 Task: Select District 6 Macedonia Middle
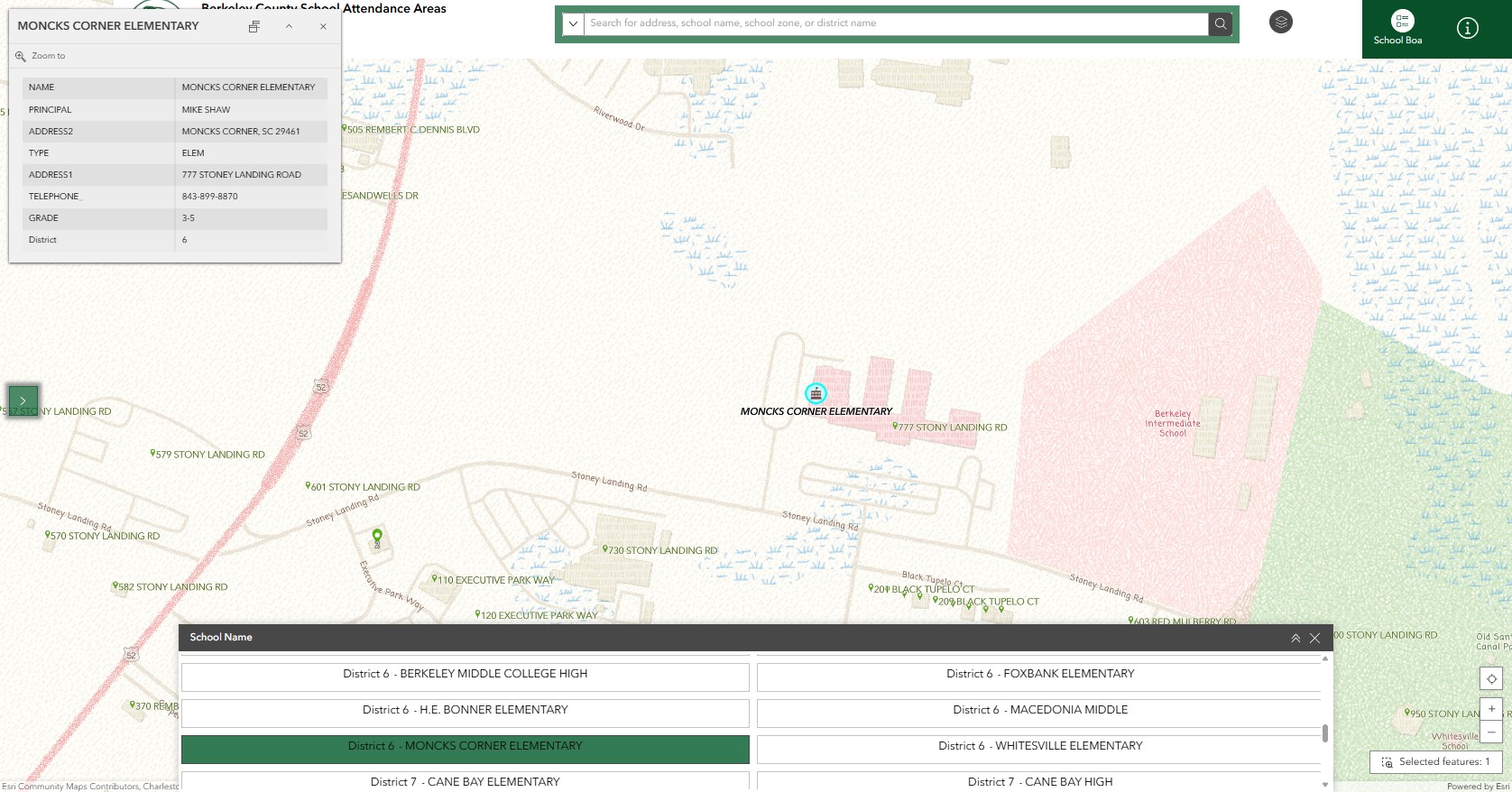(1039, 714)
